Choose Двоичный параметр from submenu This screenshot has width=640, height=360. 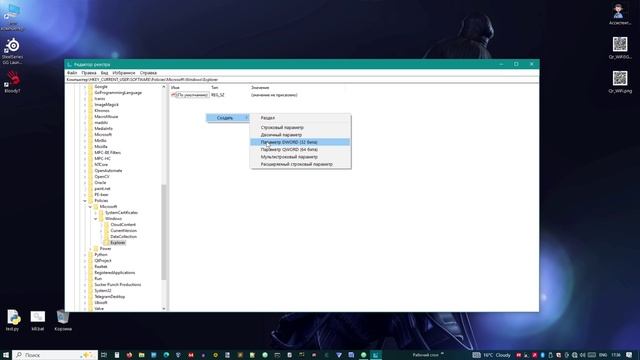pos(300,135)
